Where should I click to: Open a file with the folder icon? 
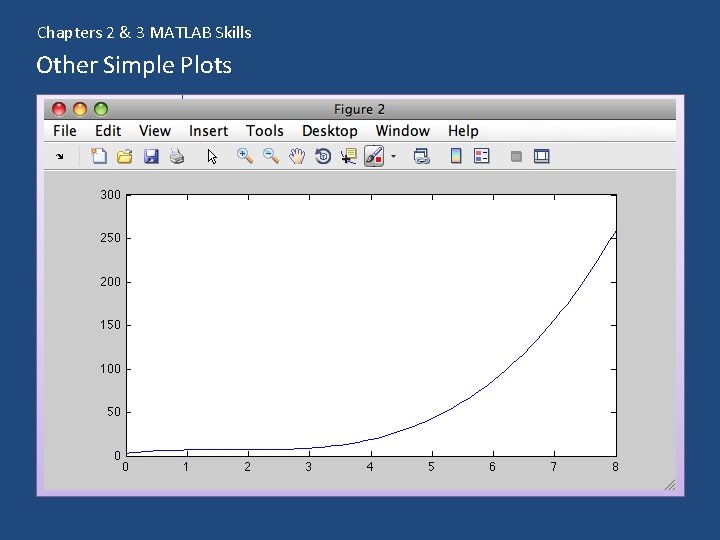coord(124,157)
